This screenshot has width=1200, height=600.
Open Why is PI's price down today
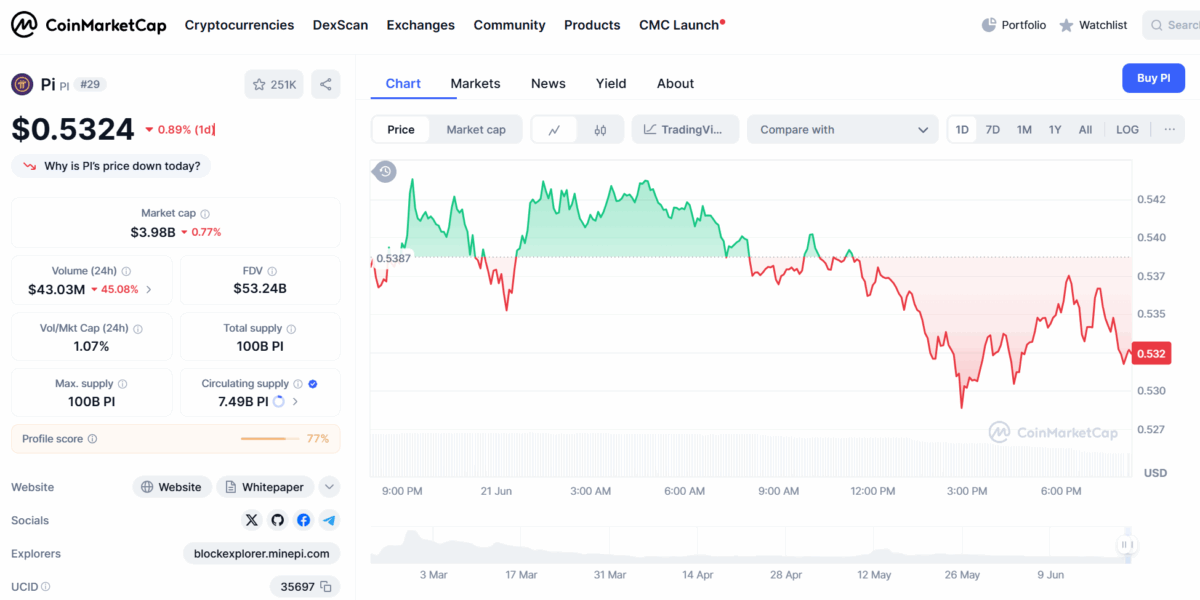point(111,166)
